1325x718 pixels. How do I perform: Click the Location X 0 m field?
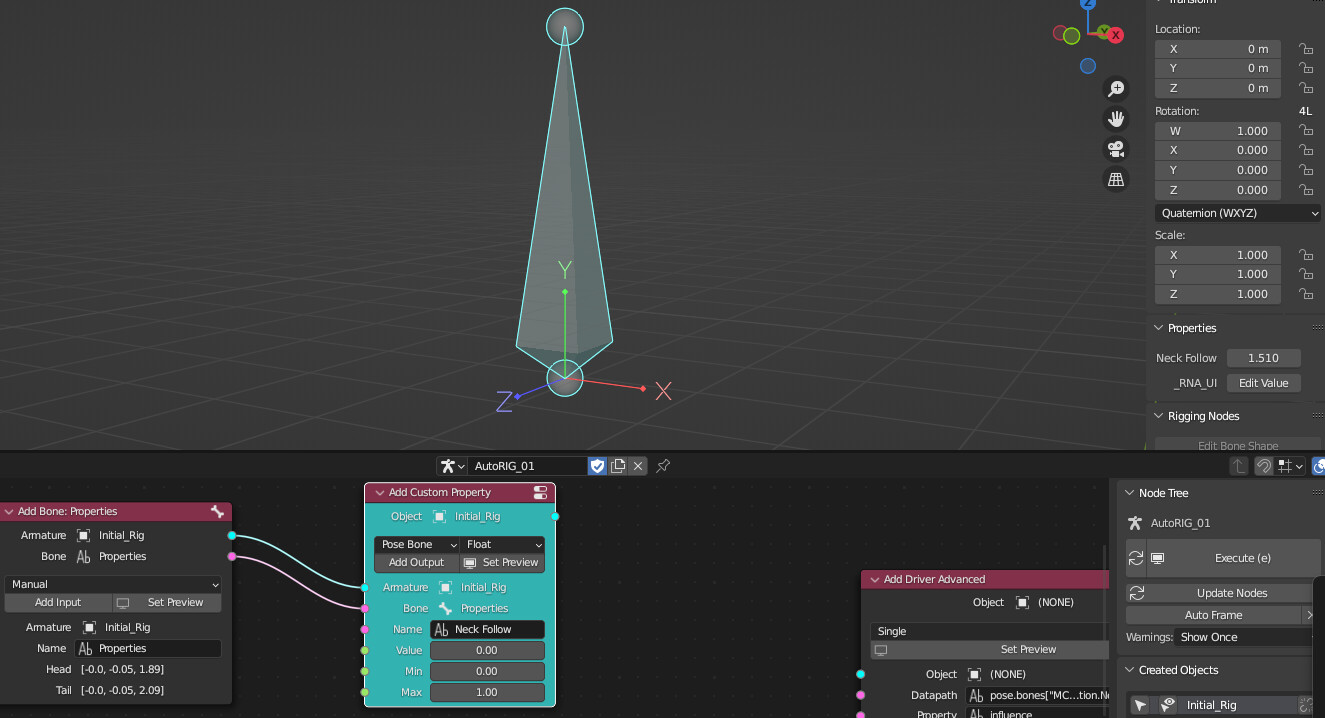click(x=1218, y=49)
